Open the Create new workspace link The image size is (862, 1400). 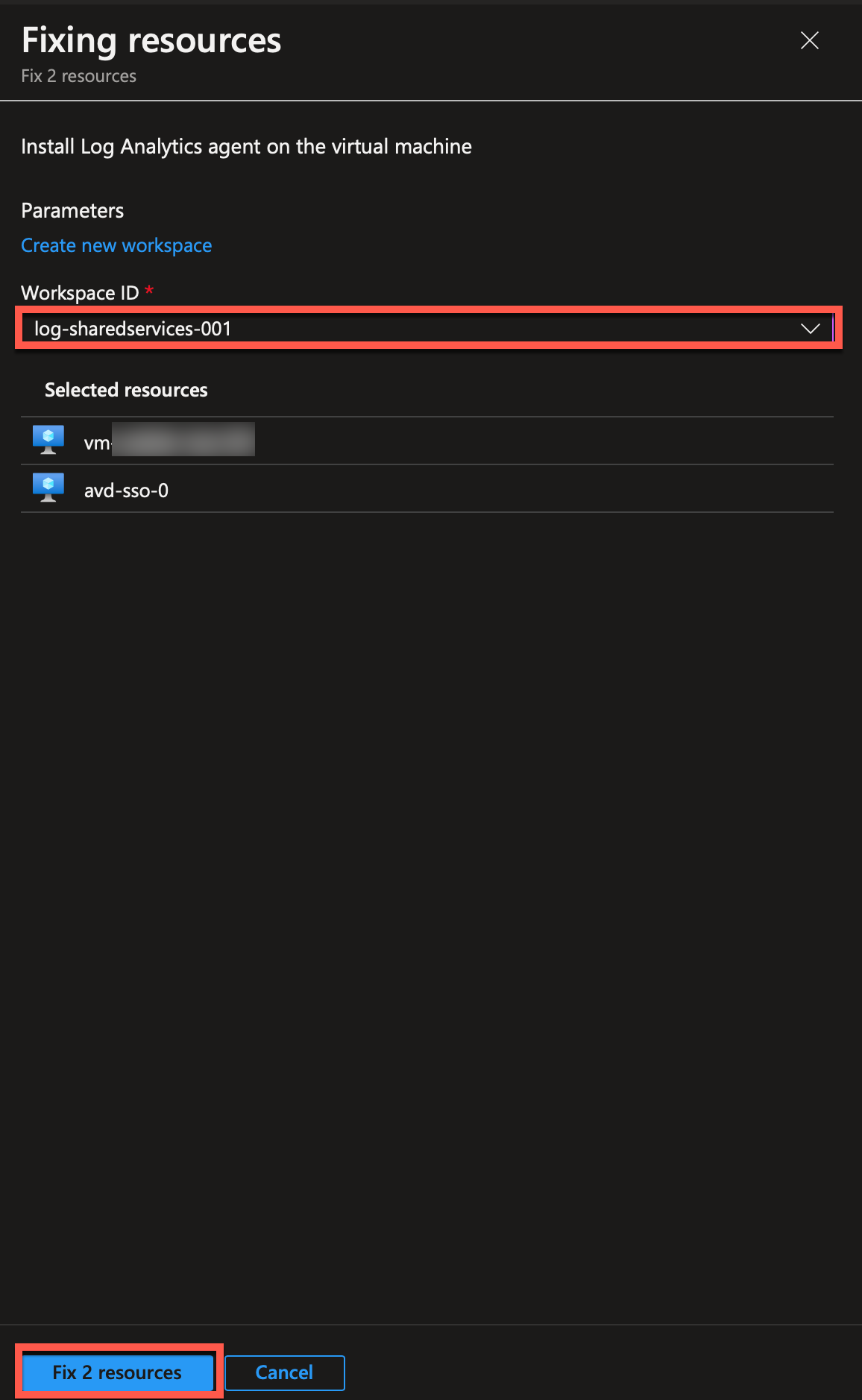click(x=116, y=245)
